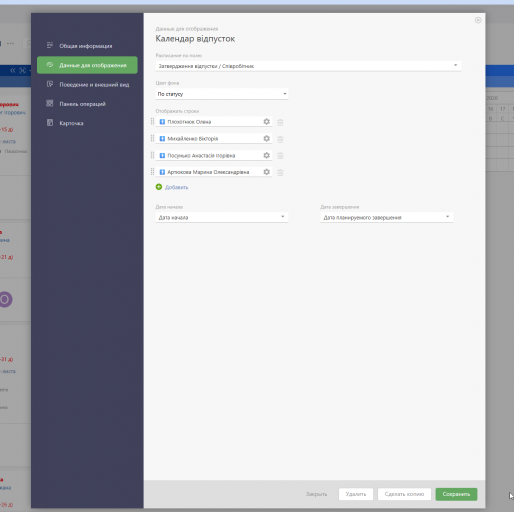This screenshot has width=514, height=512.
Task: Click the Плохотнюк Олена row field
Action: pyautogui.click(x=214, y=122)
